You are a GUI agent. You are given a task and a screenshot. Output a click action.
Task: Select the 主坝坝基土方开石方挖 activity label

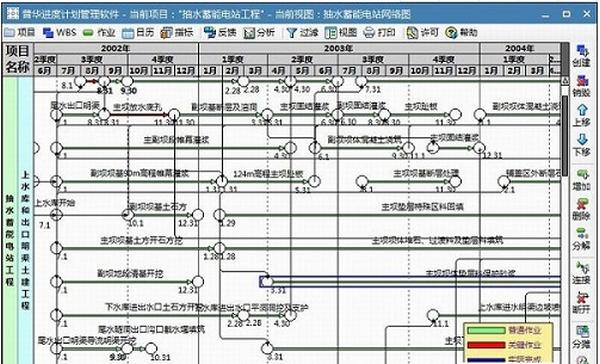click(x=141, y=240)
